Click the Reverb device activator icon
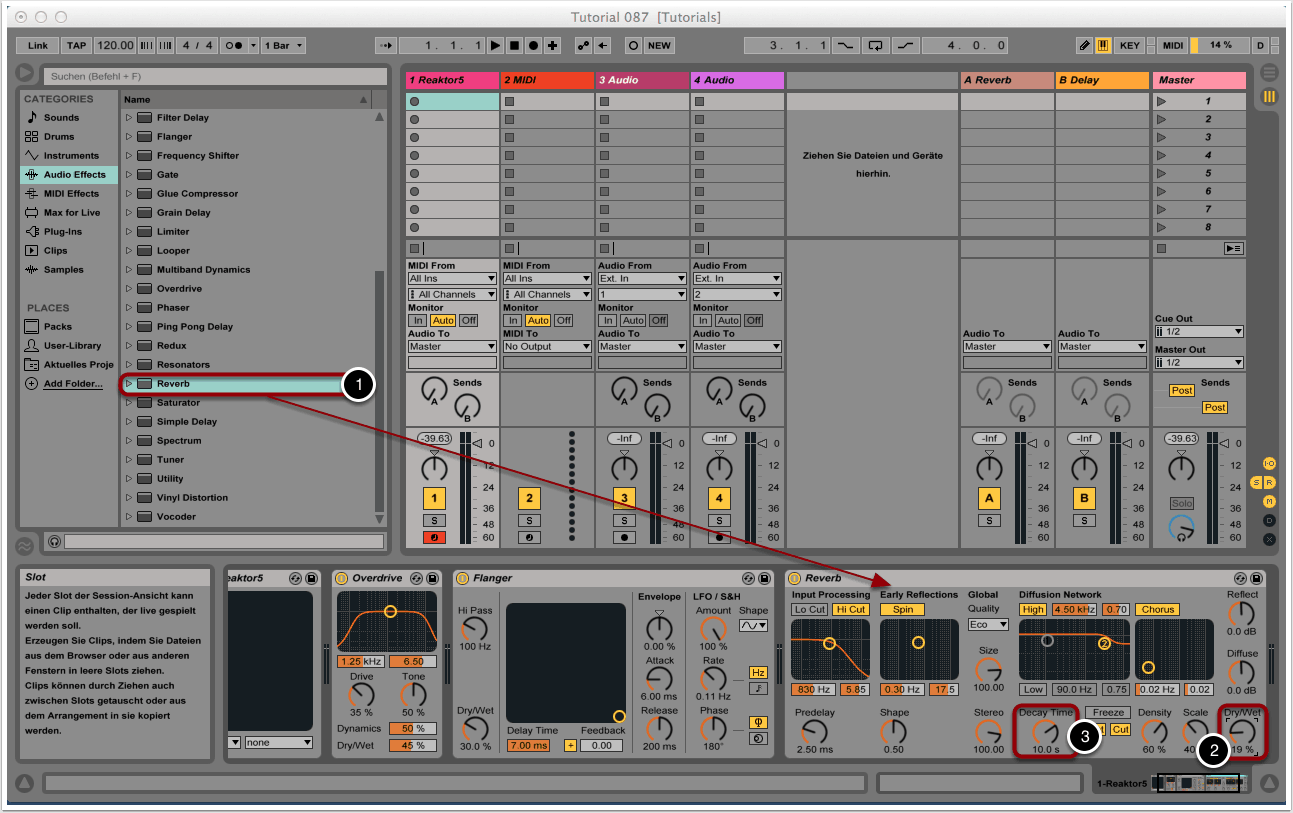 (794, 578)
